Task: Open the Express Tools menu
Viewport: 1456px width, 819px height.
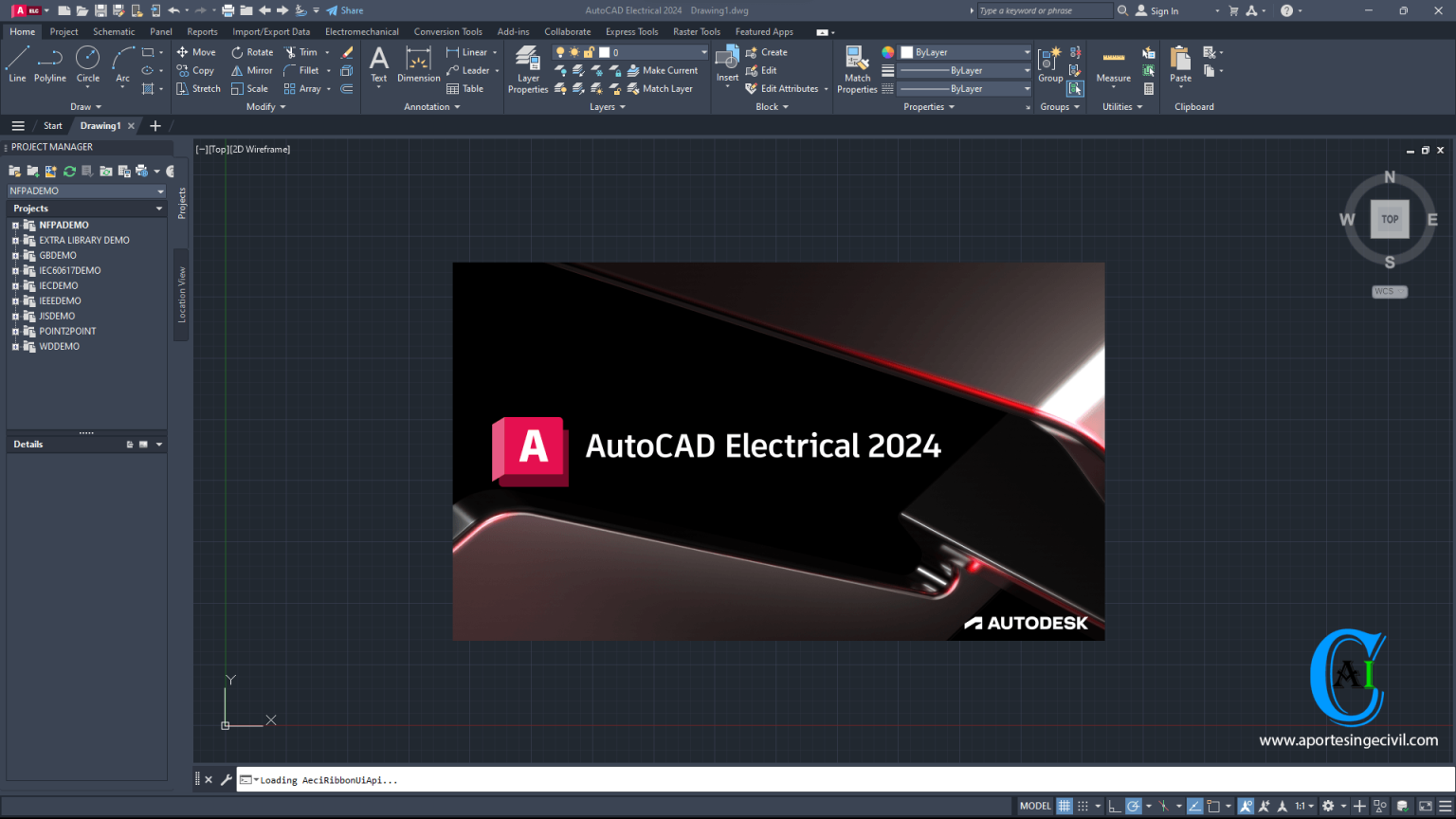Action: [631, 31]
